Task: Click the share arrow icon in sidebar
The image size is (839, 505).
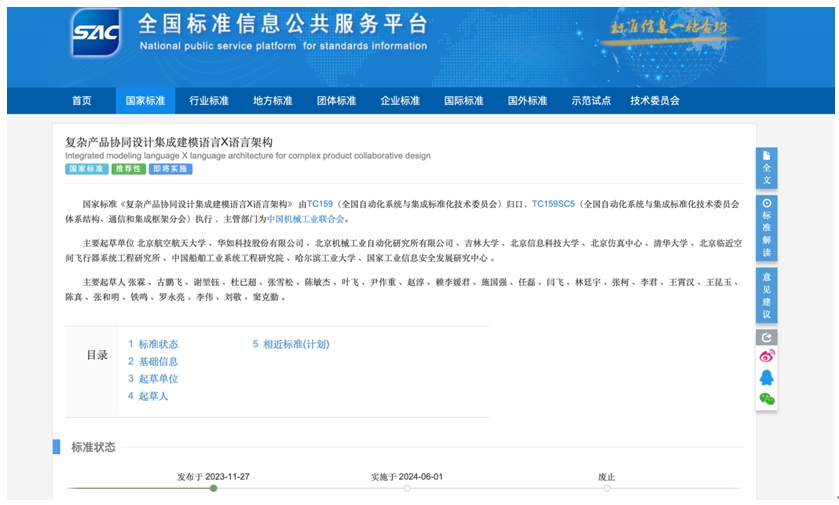Action: pos(767,338)
